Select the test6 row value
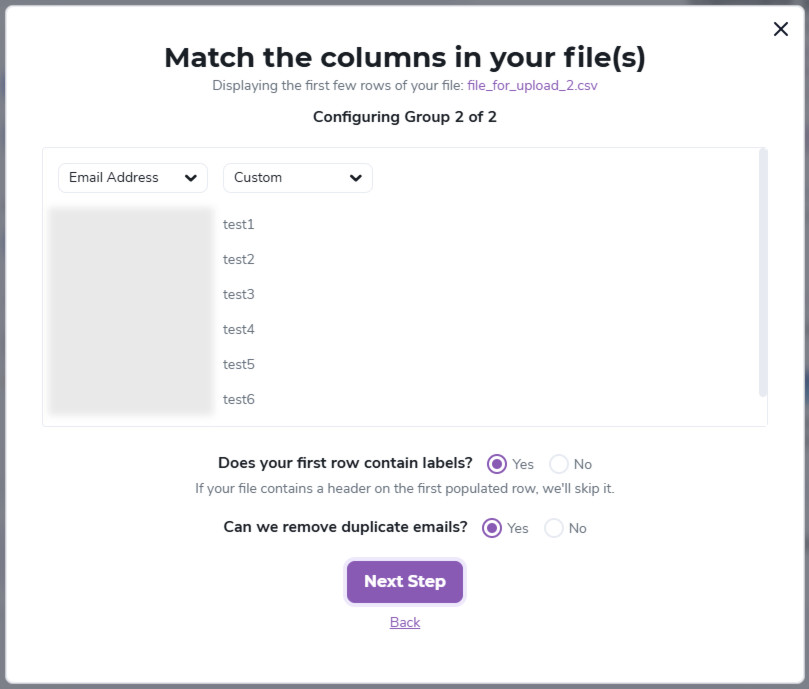Viewport: 809px width, 689px height. click(238, 399)
